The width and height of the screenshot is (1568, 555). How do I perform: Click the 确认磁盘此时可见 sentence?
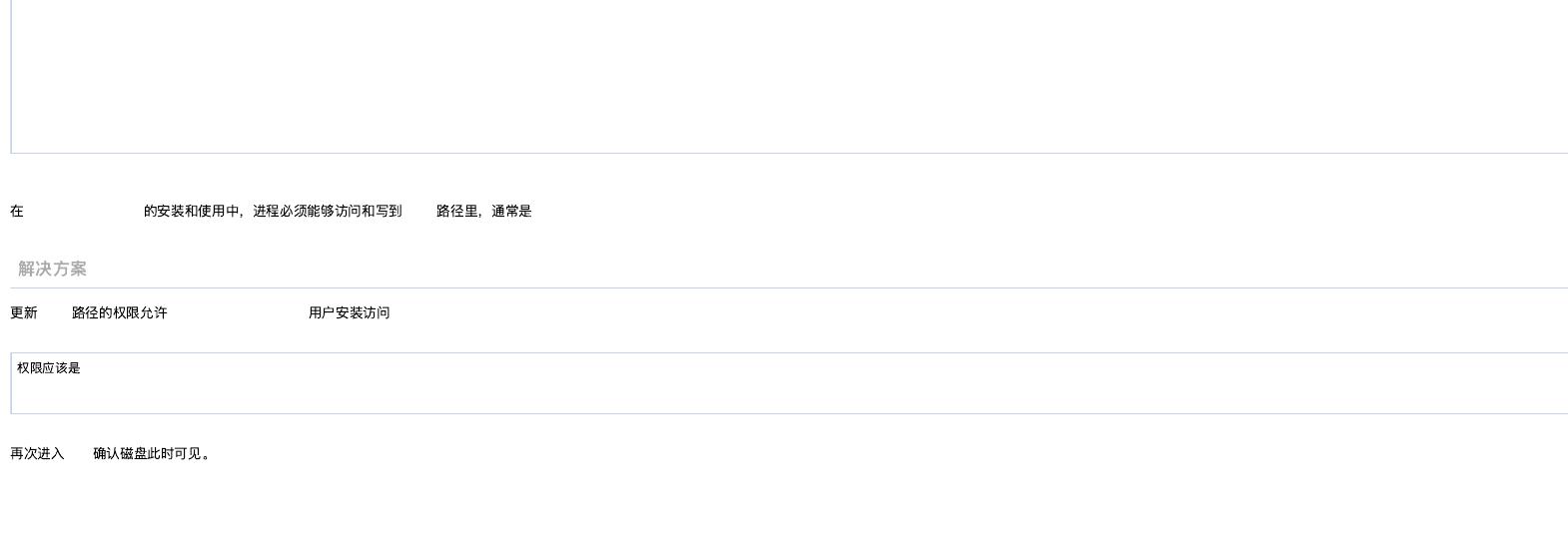pyautogui.click(x=148, y=453)
